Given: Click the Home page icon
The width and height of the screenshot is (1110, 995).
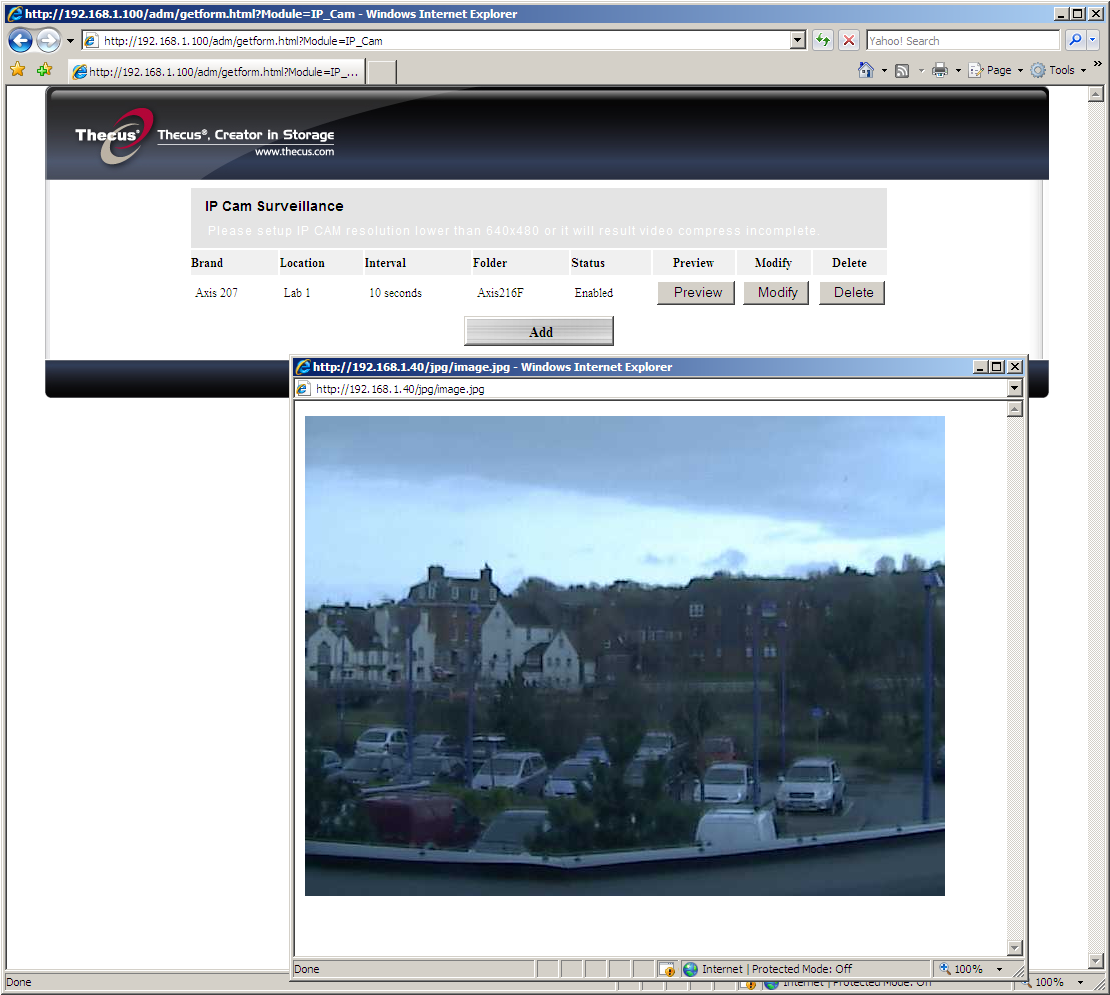Looking at the screenshot, I should pyautogui.click(x=865, y=70).
